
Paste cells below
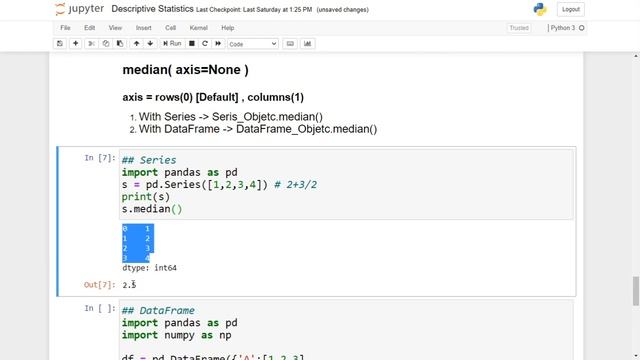[120, 44]
